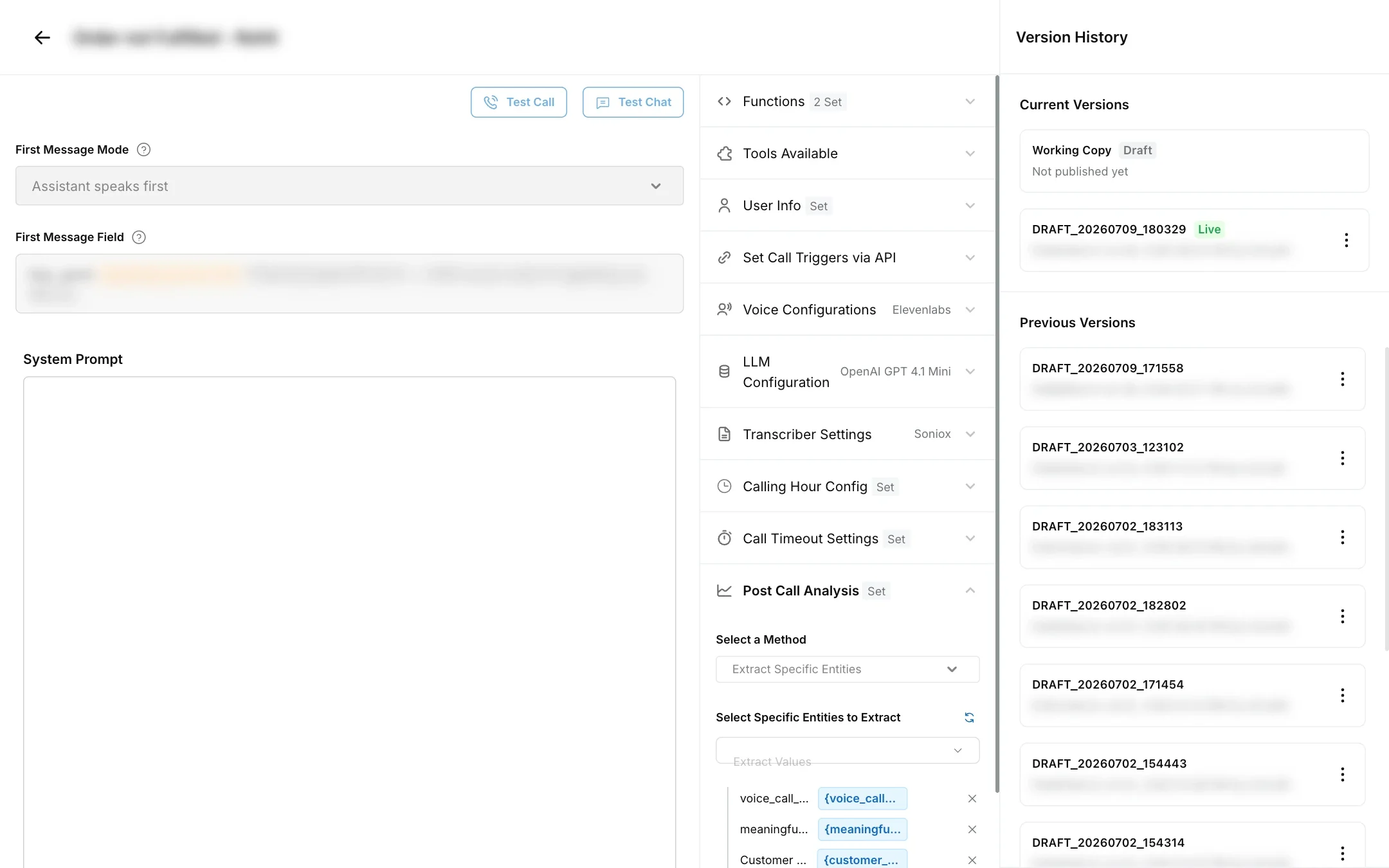
Task: Show help for First Message Mode
Action: tap(144, 150)
